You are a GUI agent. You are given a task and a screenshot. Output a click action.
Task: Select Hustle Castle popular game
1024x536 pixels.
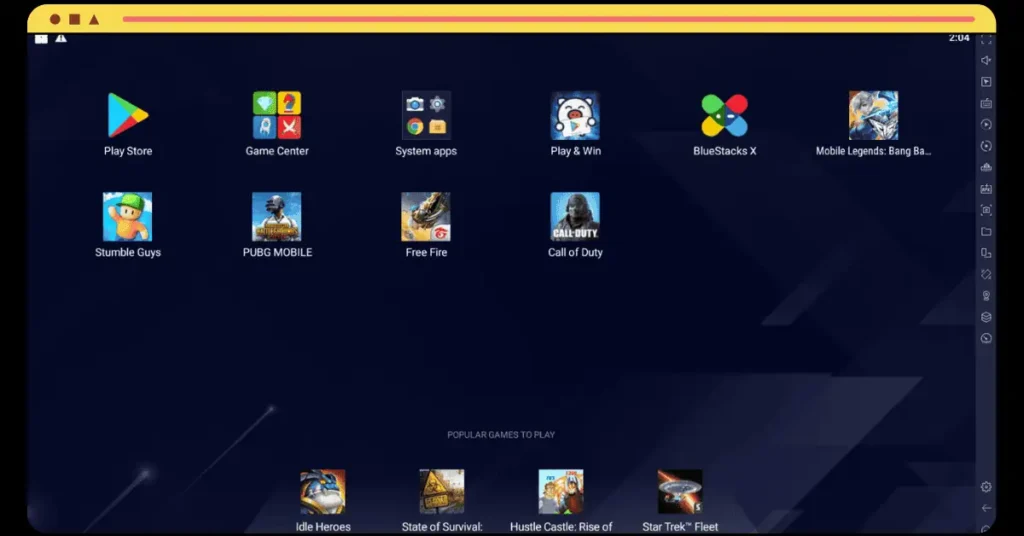pos(561,492)
